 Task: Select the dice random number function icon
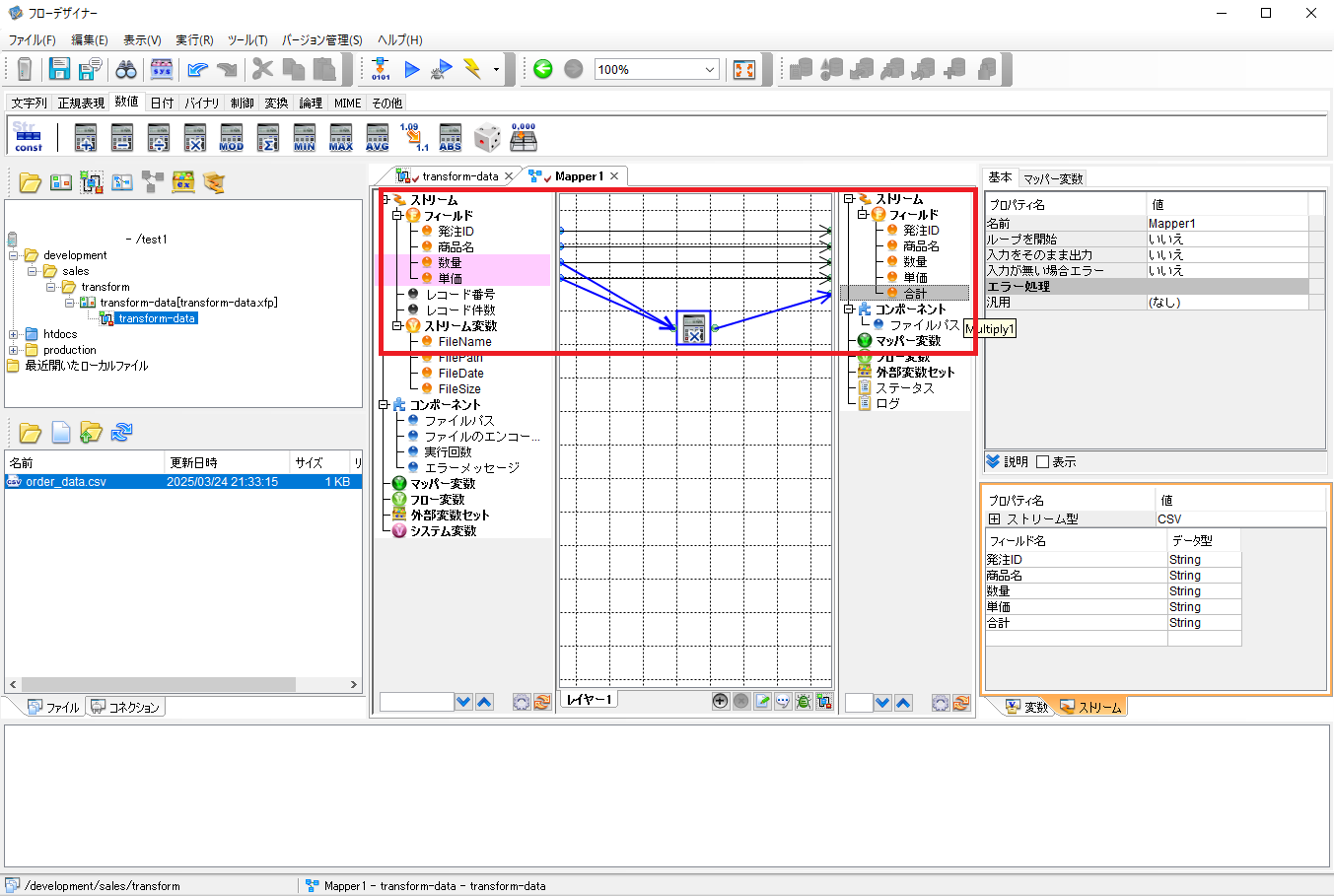(x=487, y=137)
